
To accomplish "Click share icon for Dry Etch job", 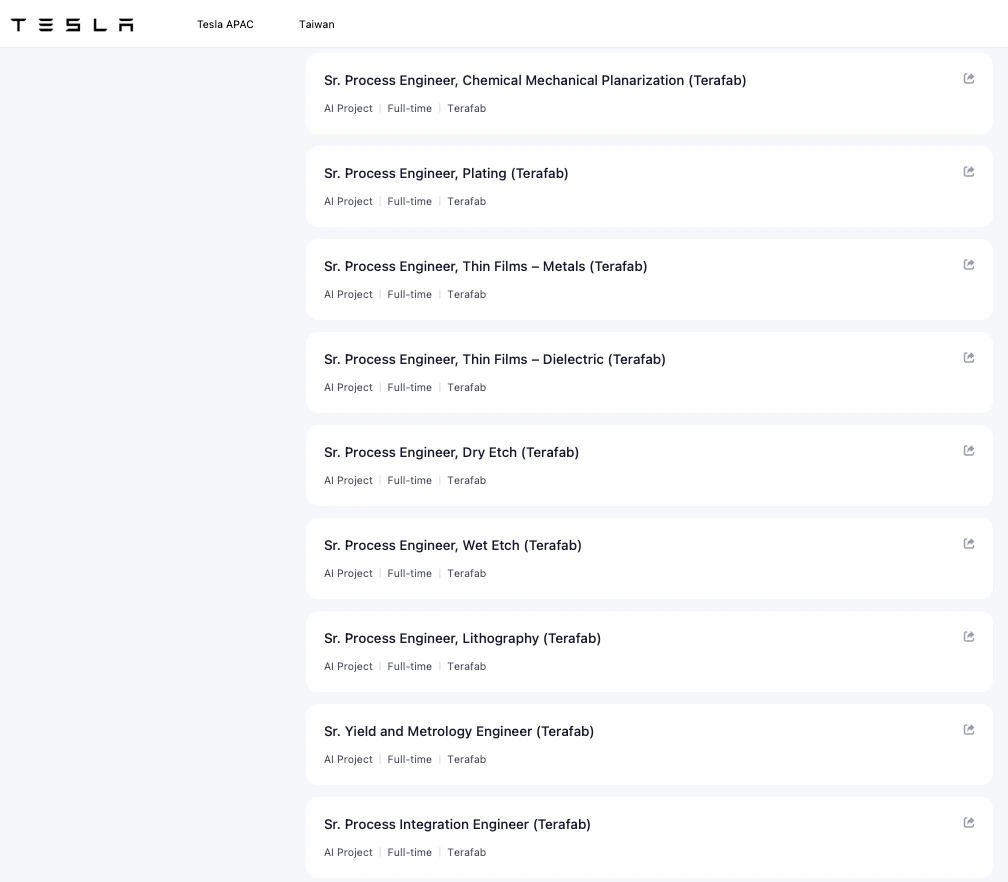I will click(968, 451).
